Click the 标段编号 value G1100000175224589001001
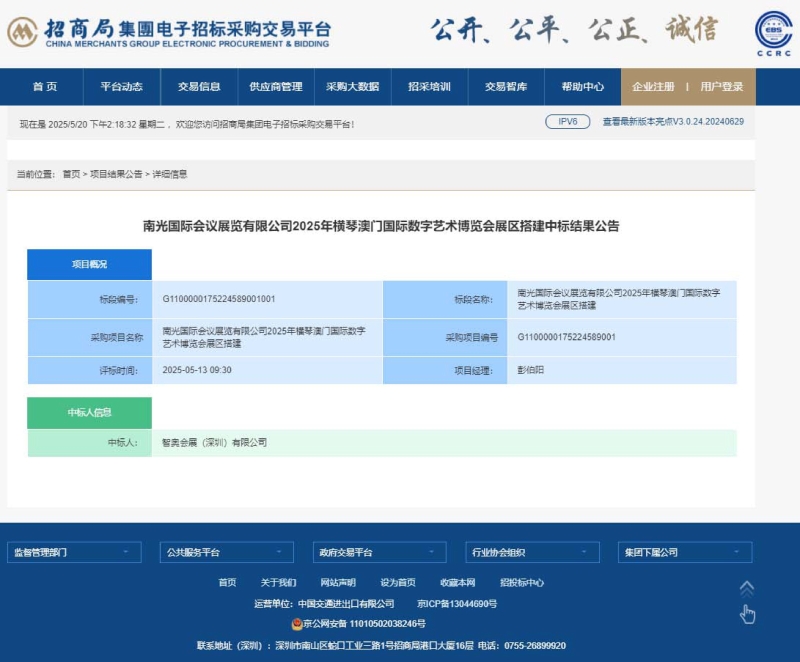800x662 pixels. click(x=219, y=299)
